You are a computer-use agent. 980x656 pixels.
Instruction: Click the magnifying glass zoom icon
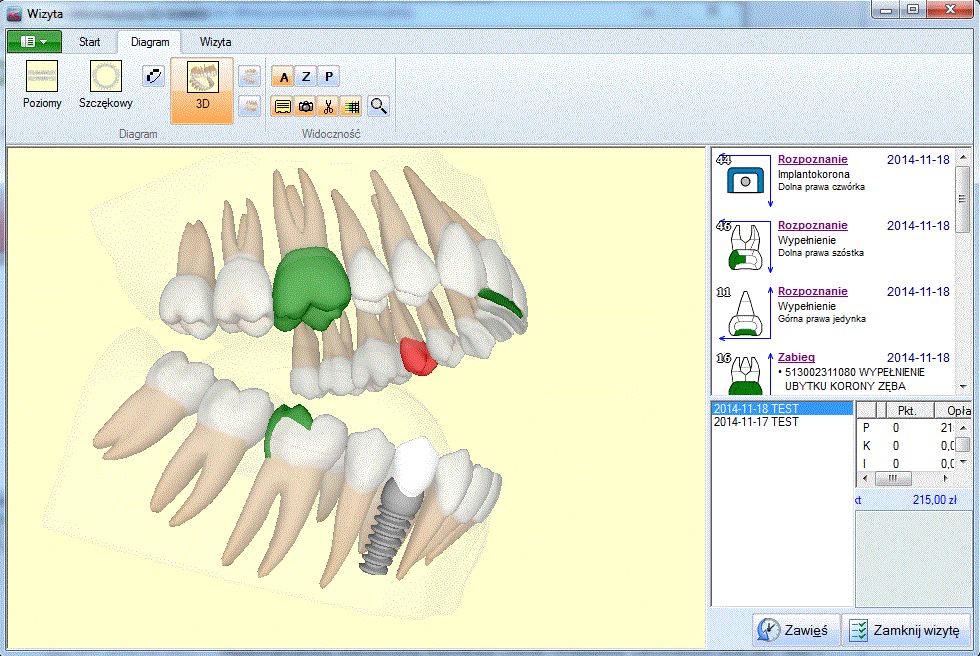pos(378,105)
